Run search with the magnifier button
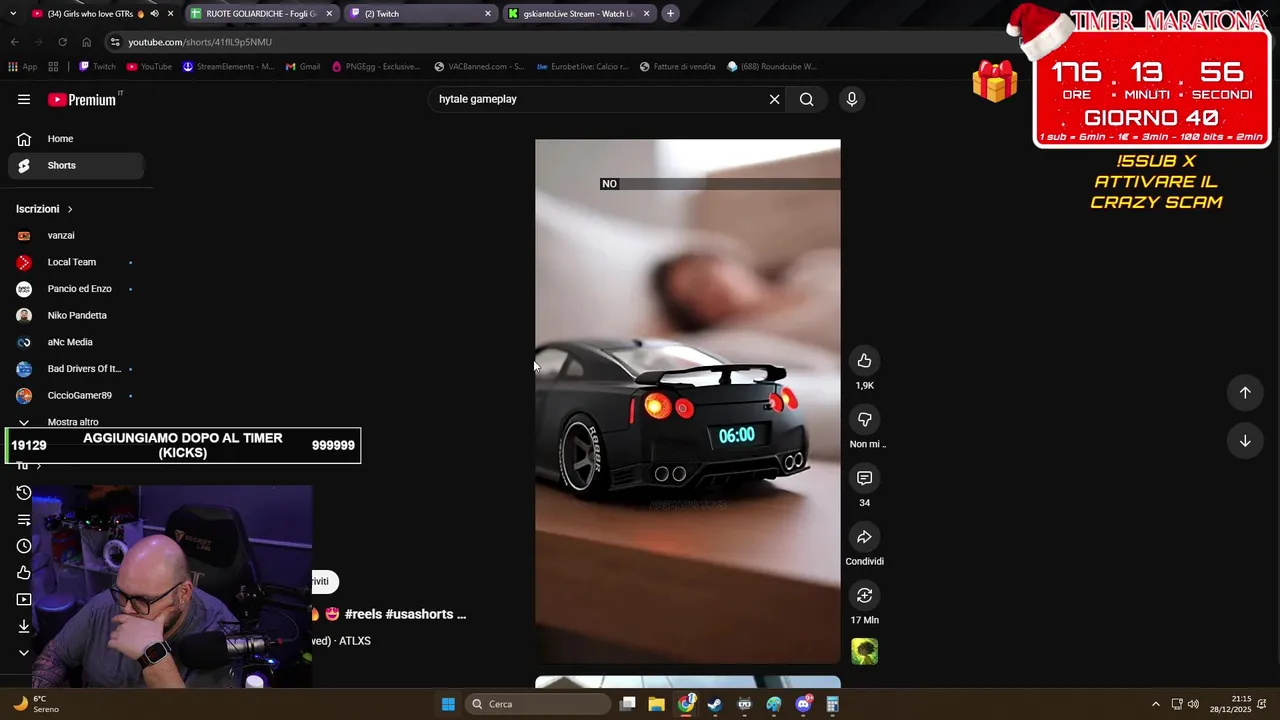 807,99
